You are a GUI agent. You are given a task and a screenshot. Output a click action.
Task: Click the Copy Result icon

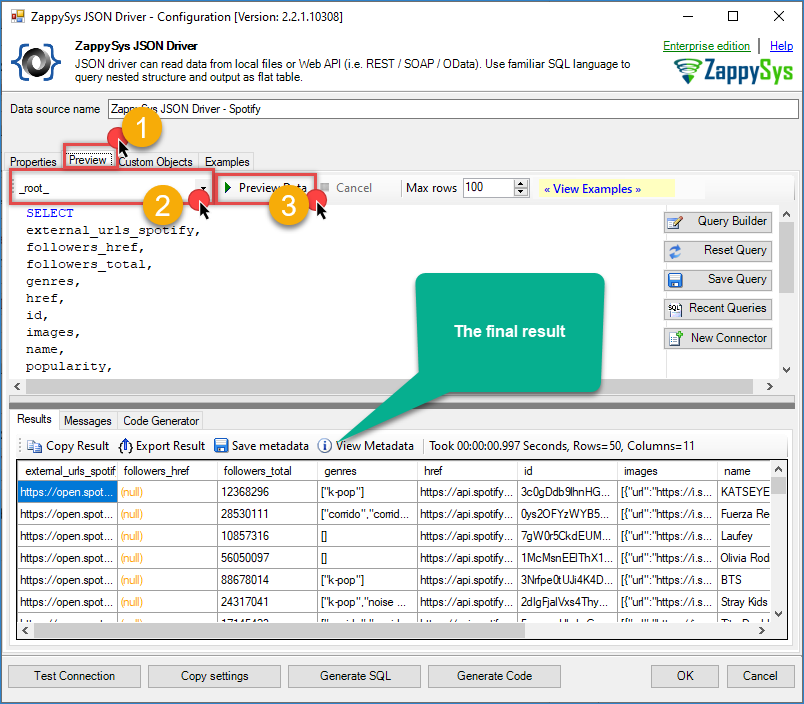point(34,446)
